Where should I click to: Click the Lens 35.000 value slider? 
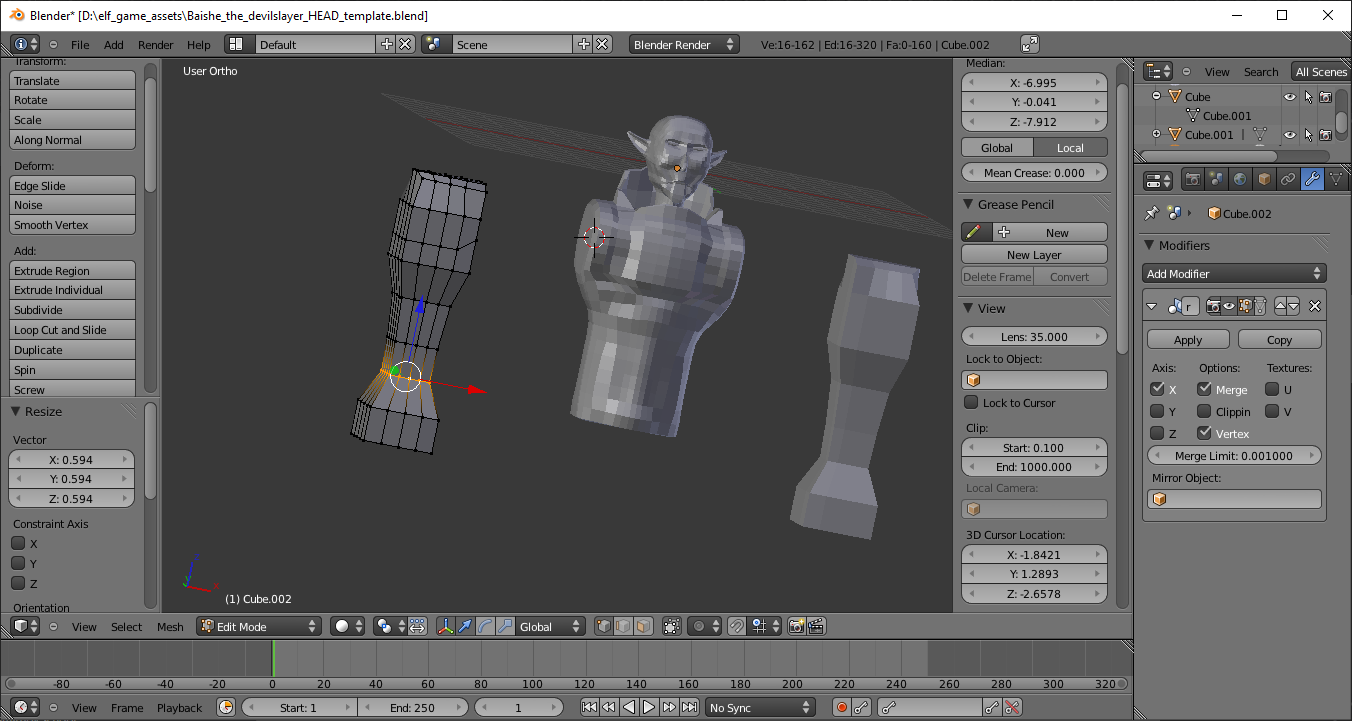tap(1034, 337)
